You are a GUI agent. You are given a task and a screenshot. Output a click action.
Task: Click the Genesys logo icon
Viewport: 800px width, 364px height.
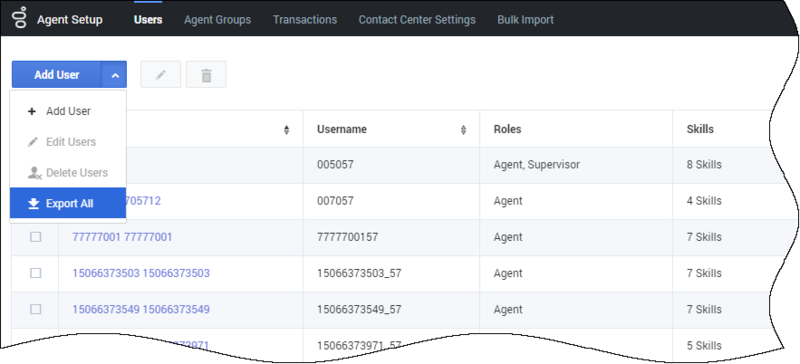tap(20, 17)
